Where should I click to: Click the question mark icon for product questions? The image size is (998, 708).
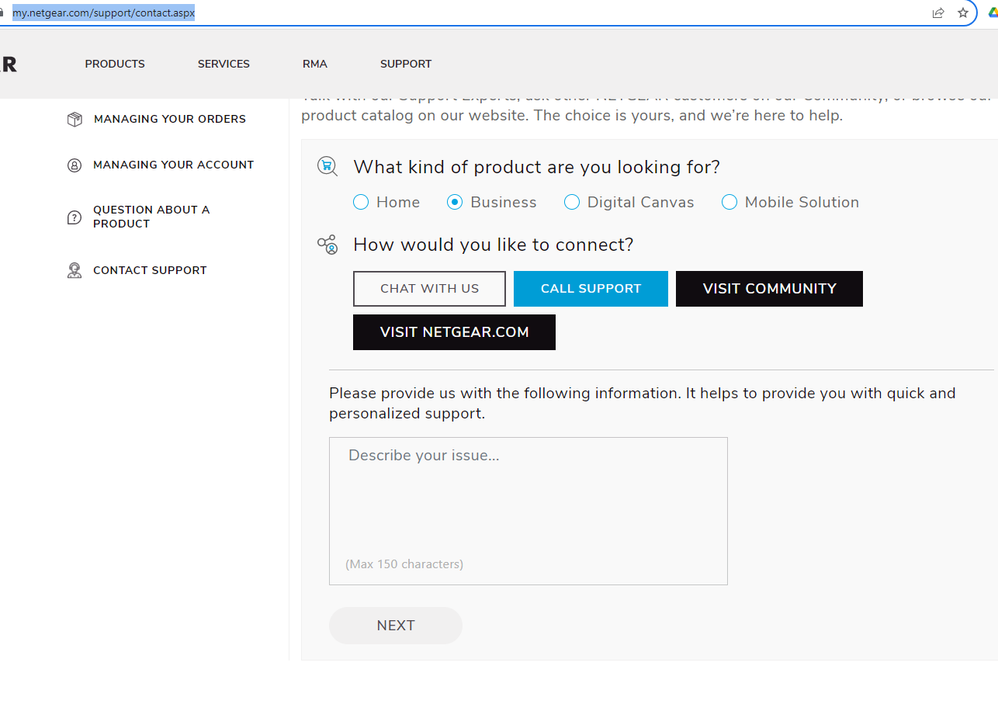point(74,217)
